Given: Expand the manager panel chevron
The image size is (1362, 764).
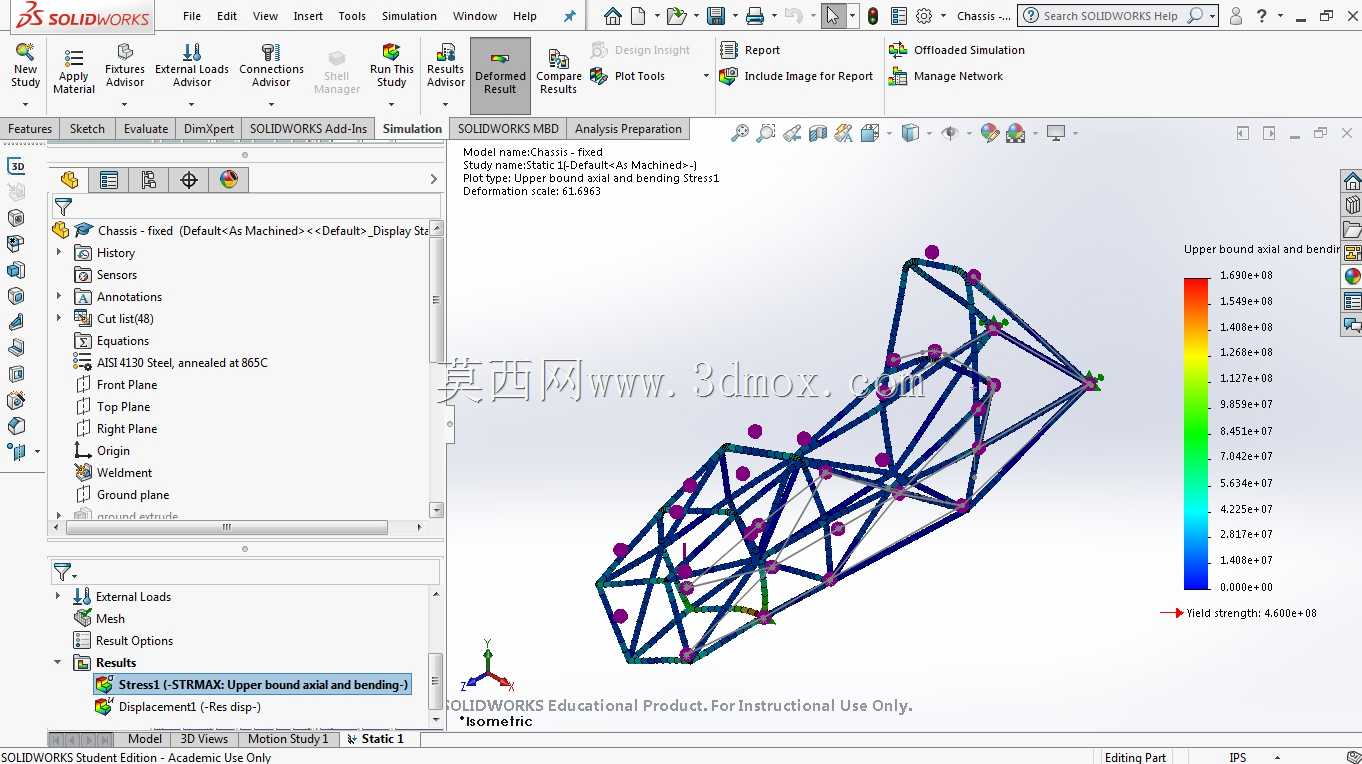Looking at the screenshot, I should tap(433, 180).
